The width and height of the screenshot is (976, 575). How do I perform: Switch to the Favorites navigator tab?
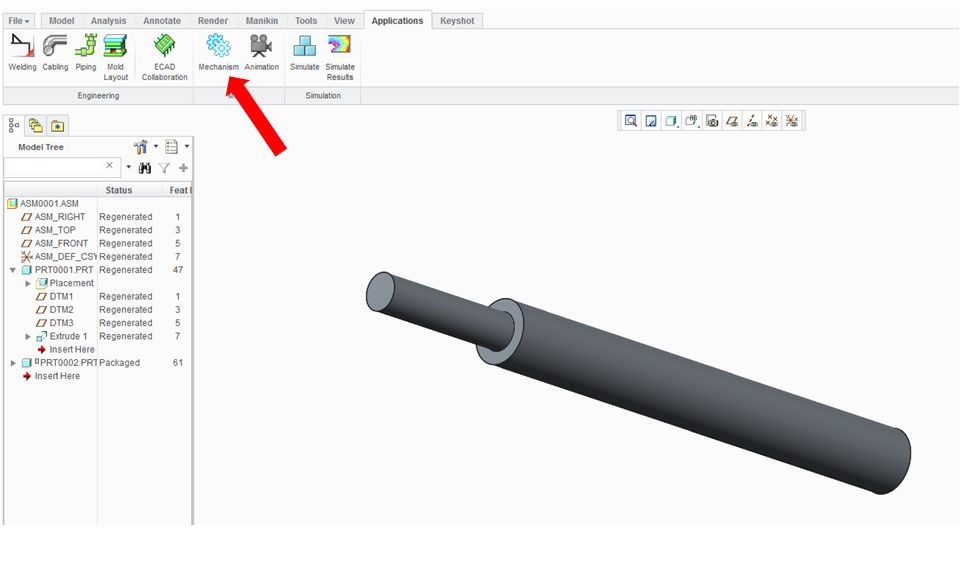click(57, 126)
